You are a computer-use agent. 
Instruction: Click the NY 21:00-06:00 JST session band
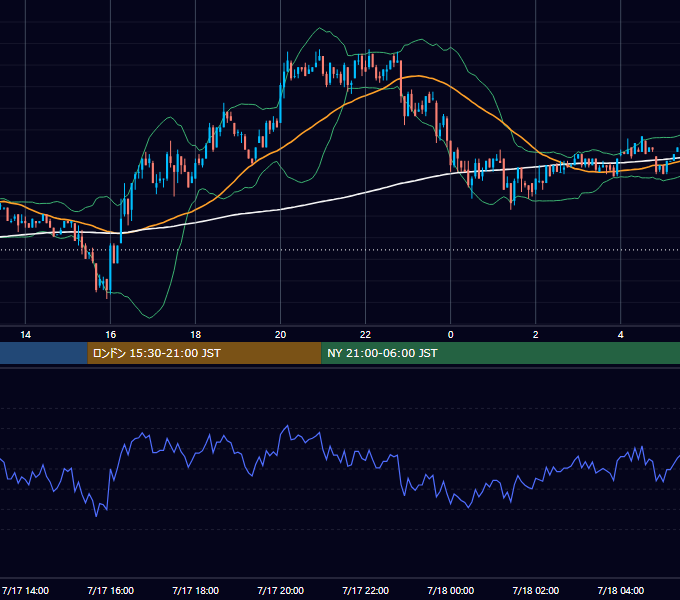500,353
